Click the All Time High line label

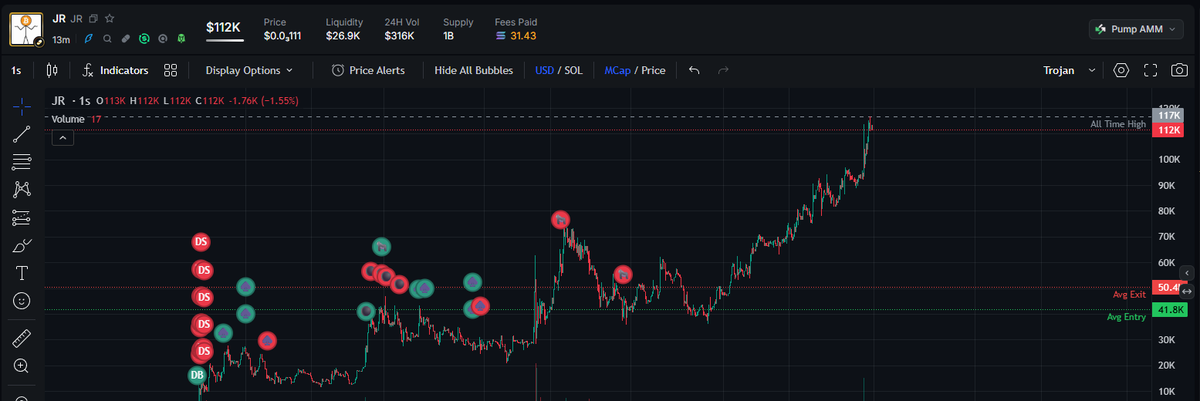pos(1118,124)
